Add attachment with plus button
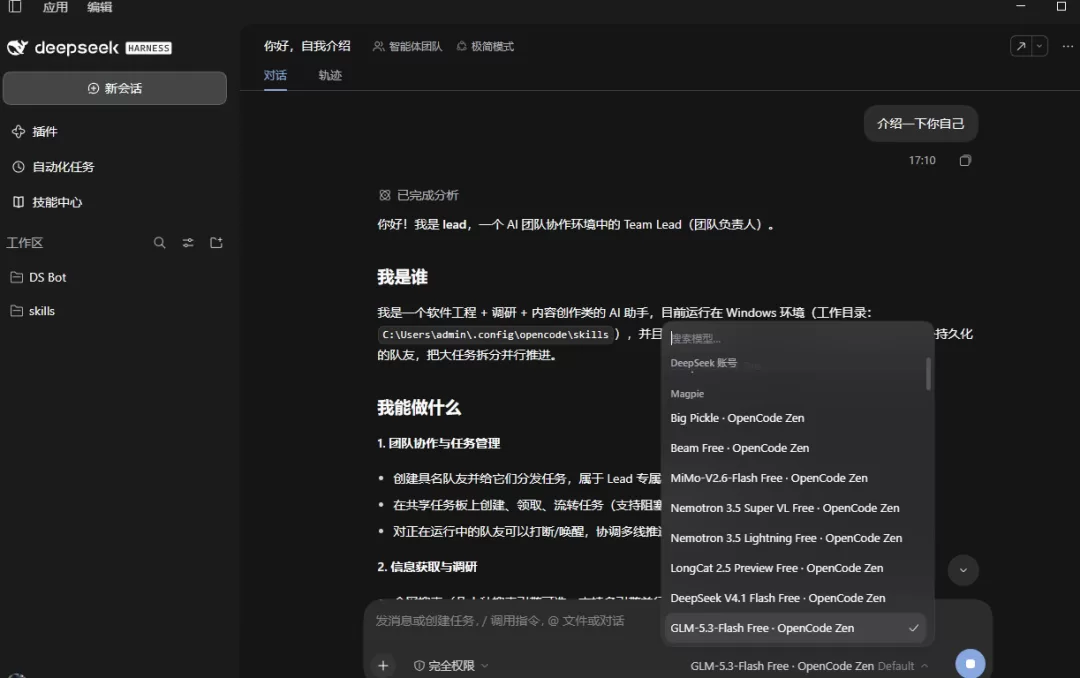Image resolution: width=1080 pixels, height=678 pixels. point(383,666)
